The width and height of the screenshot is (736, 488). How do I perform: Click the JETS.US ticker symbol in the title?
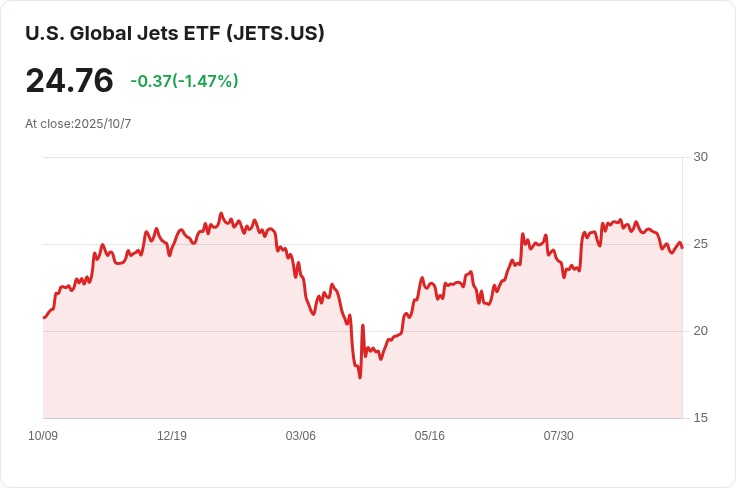[275, 33]
